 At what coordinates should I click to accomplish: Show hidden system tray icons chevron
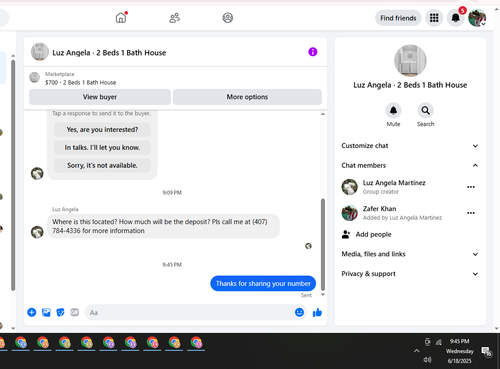pyautogui.click(x=417, y=351)
